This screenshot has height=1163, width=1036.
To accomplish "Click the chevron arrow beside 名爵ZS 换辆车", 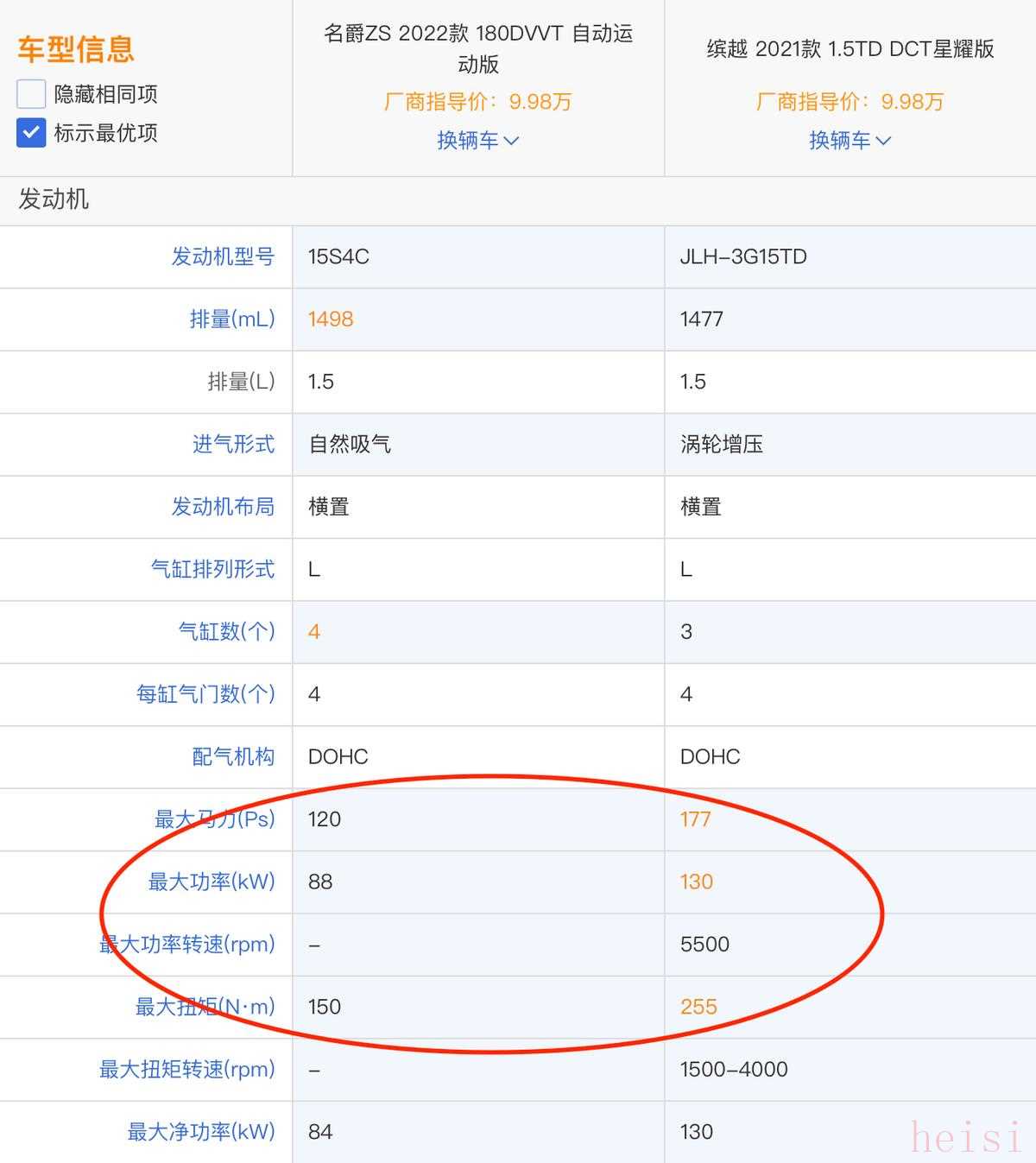I will (x=511, y=141).
